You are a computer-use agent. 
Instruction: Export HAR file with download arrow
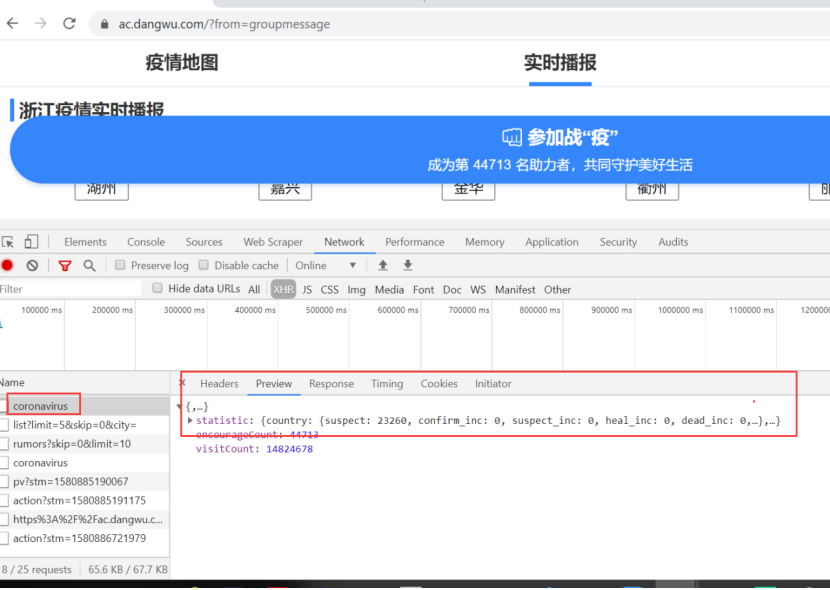(408, 265)
